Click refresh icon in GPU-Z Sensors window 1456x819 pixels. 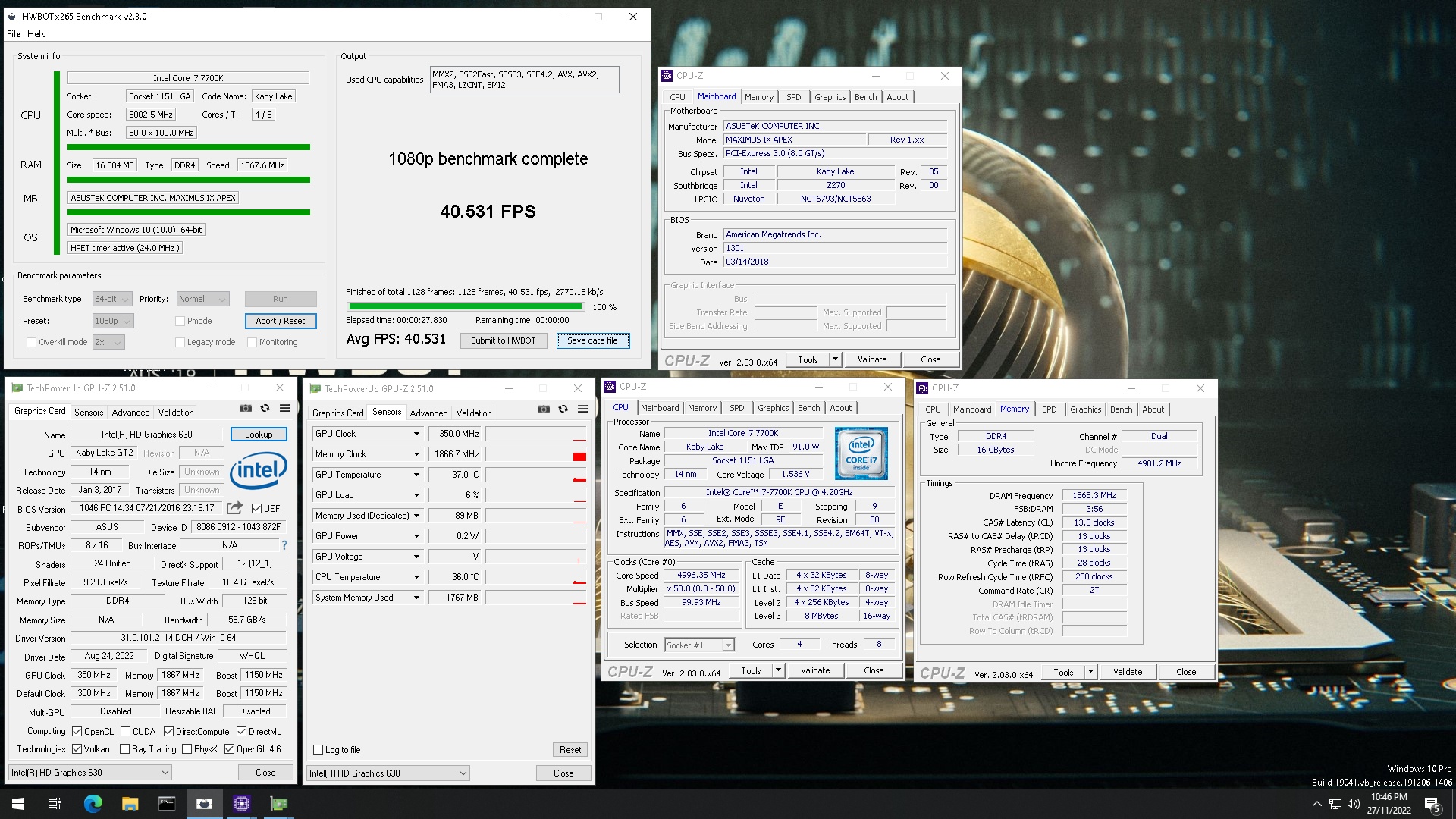click(x=563, y=409)
